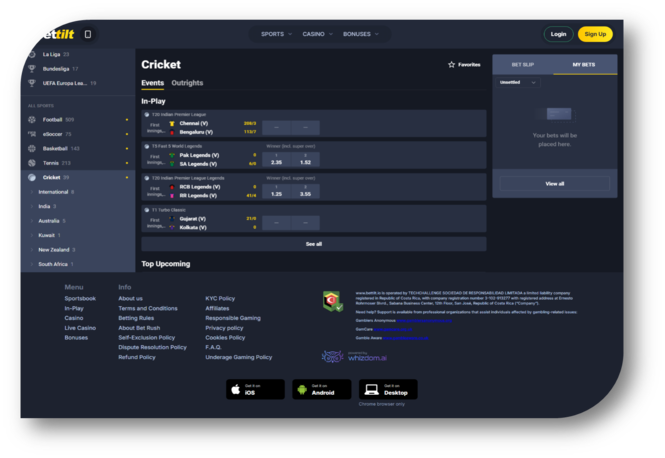Click the La Liga trophy icon
Viewport: 665px width, 458px height.
point(32,54)
